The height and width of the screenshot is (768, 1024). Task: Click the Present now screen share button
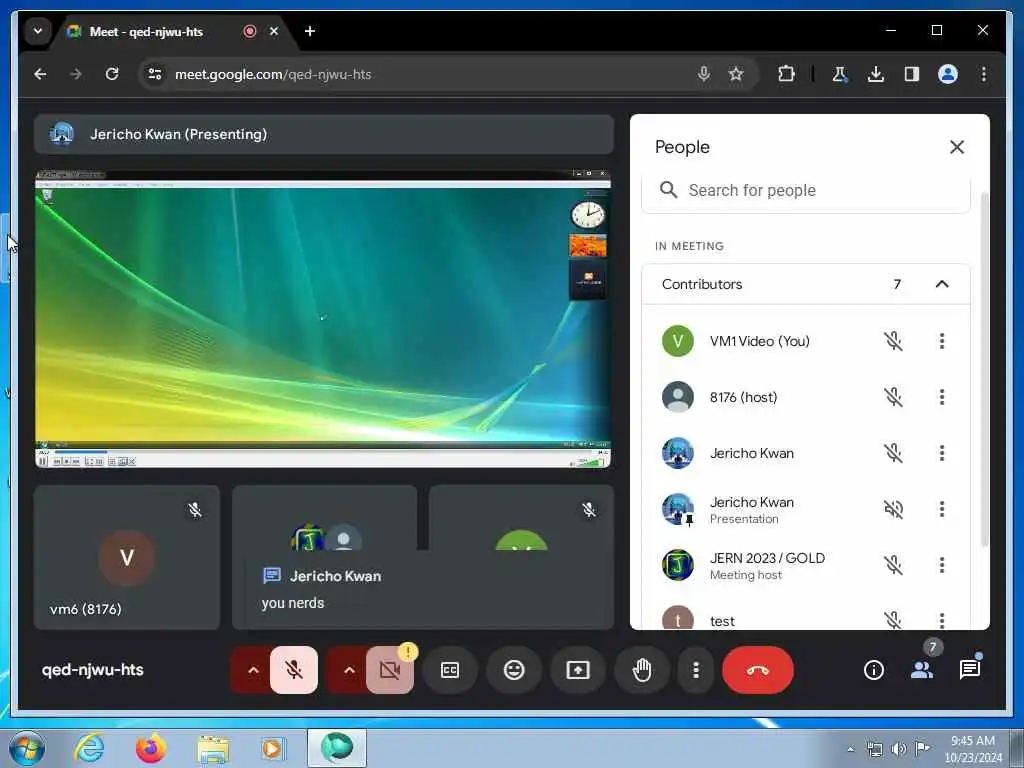click(x=578, y=670)
